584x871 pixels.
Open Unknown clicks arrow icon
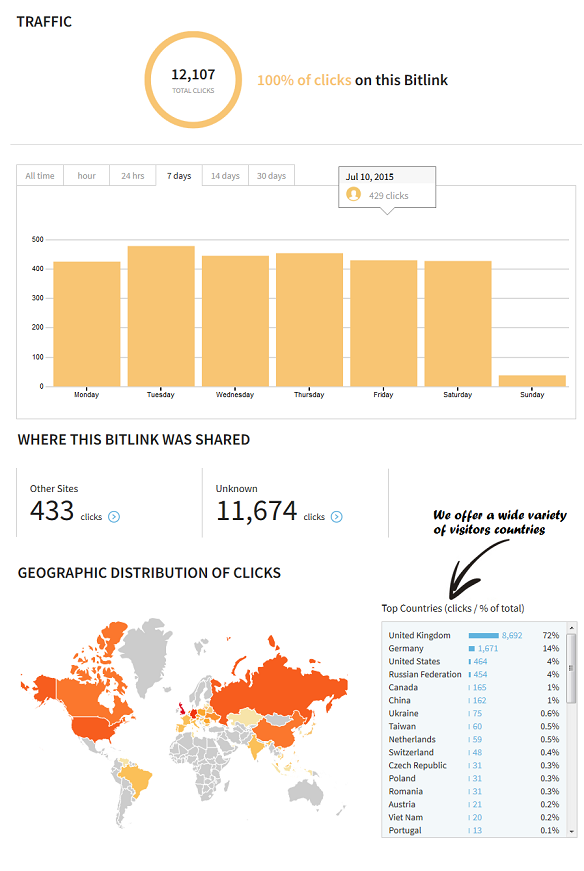click(x=337, y=517)
